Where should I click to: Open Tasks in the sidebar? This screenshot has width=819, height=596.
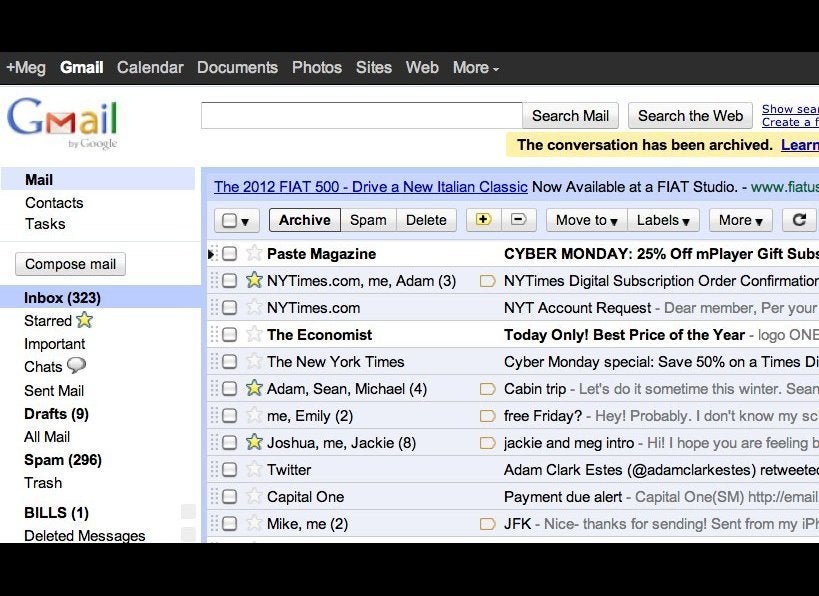45,224
